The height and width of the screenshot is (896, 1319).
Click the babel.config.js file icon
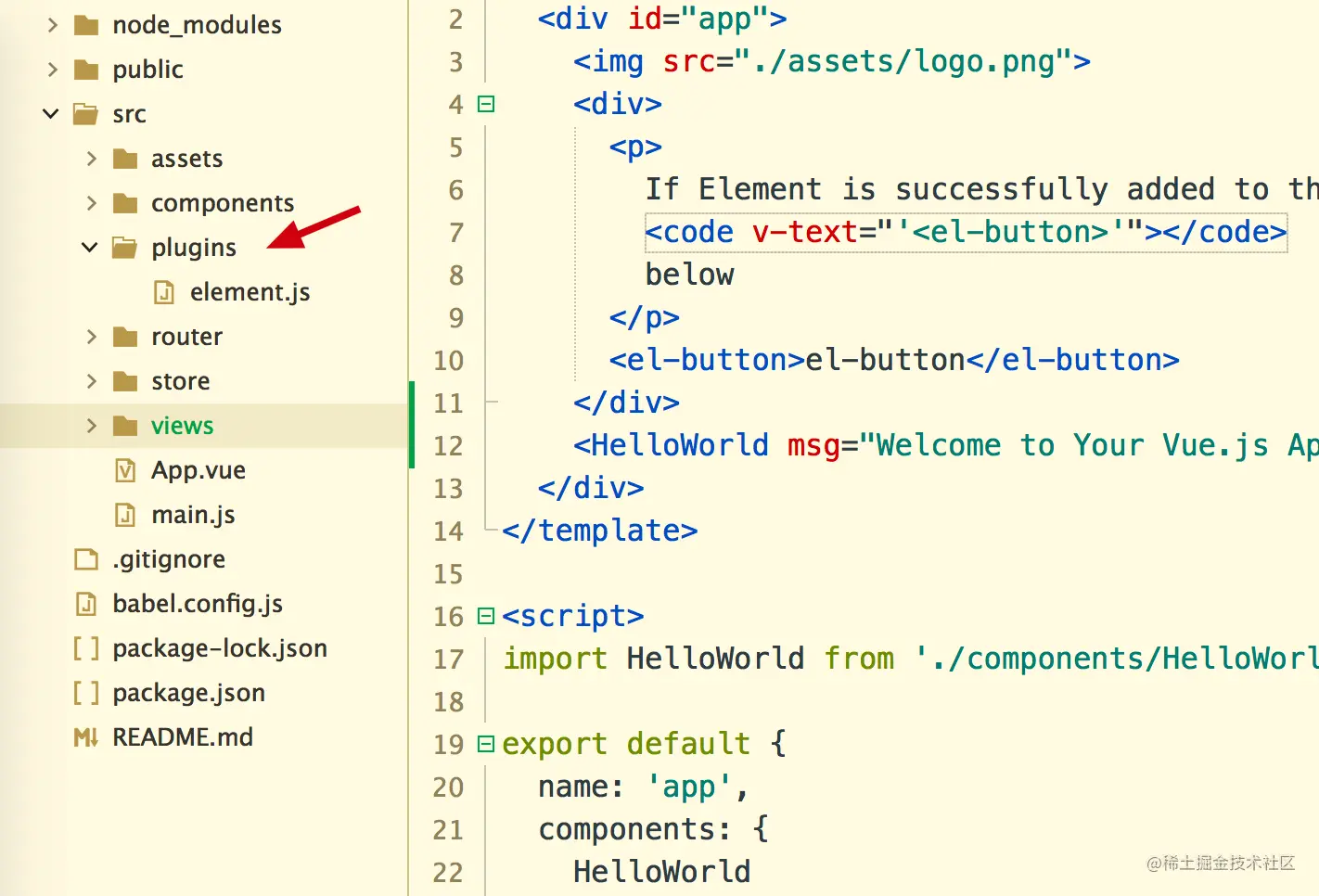click(86, 604)
